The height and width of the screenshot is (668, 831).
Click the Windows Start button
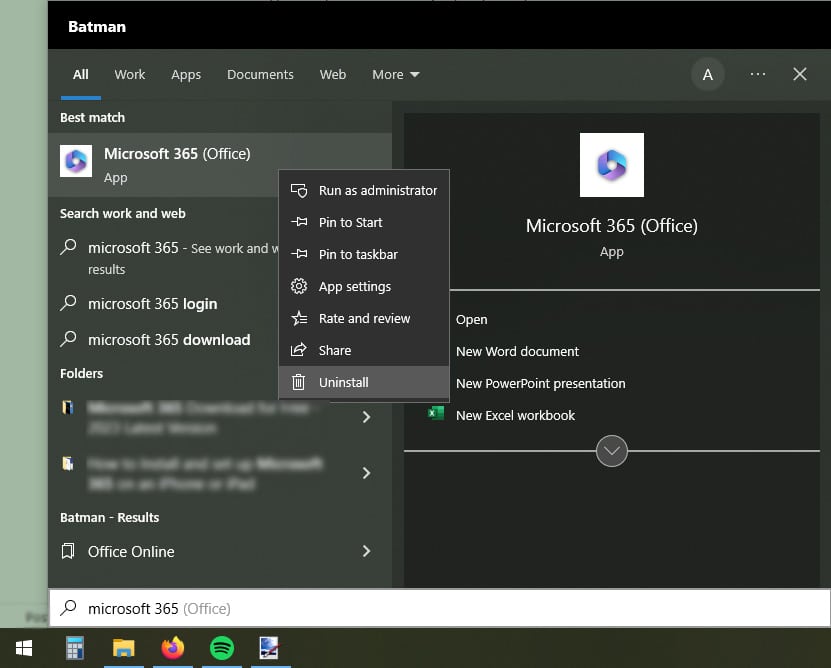click(23, 648)
